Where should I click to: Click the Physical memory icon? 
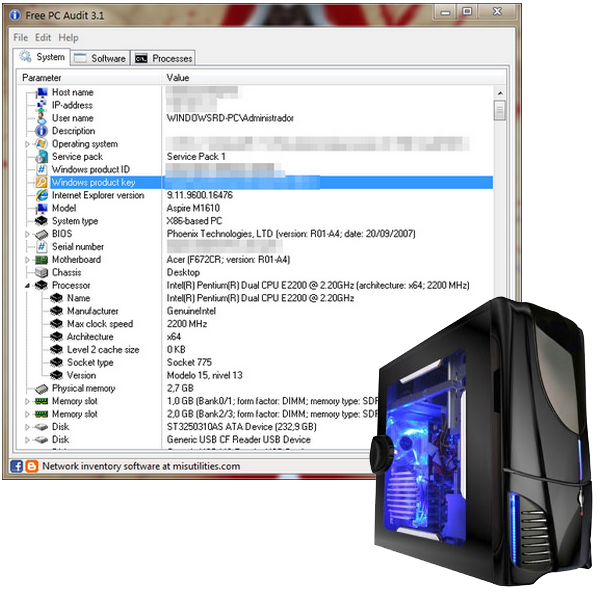(41, 389)
